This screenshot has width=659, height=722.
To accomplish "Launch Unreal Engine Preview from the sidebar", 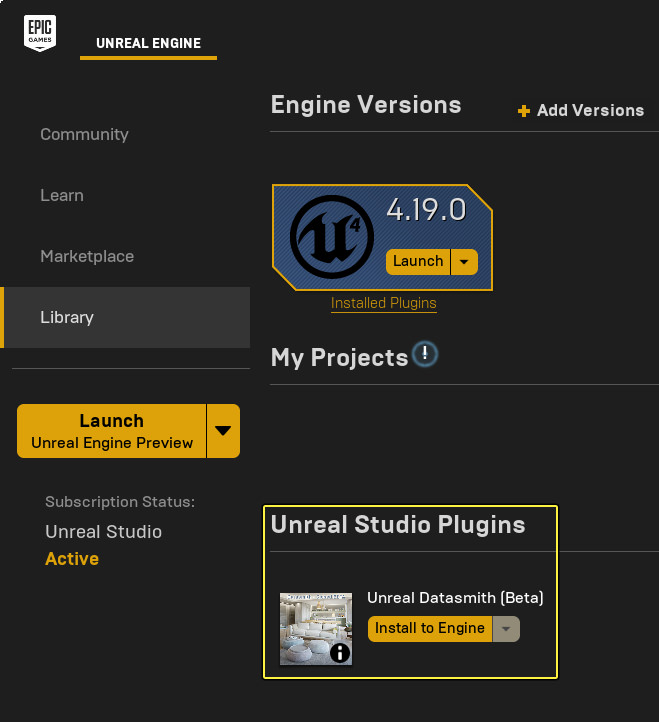I will coord(111,431).
